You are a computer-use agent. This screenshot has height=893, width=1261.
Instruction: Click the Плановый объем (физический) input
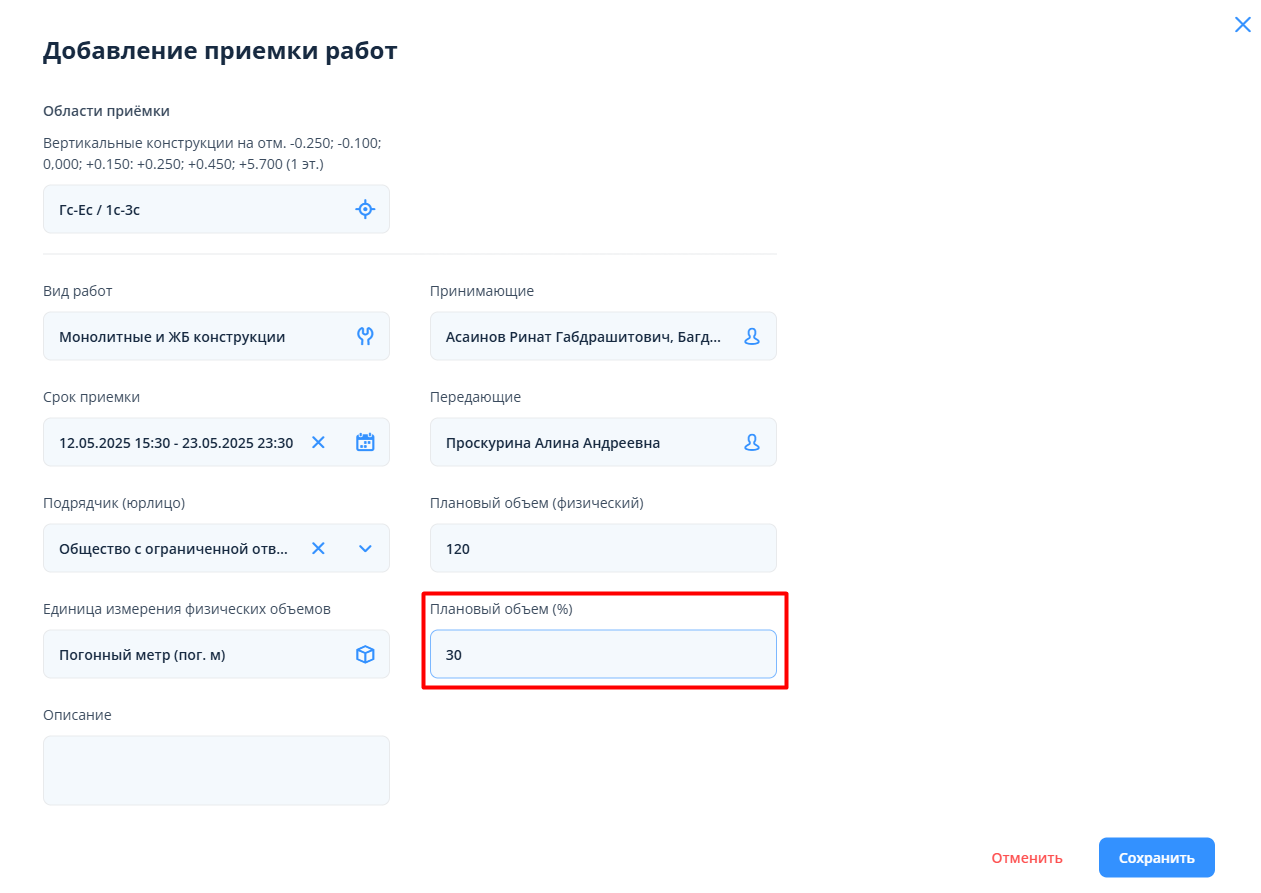tap(603, 548)
